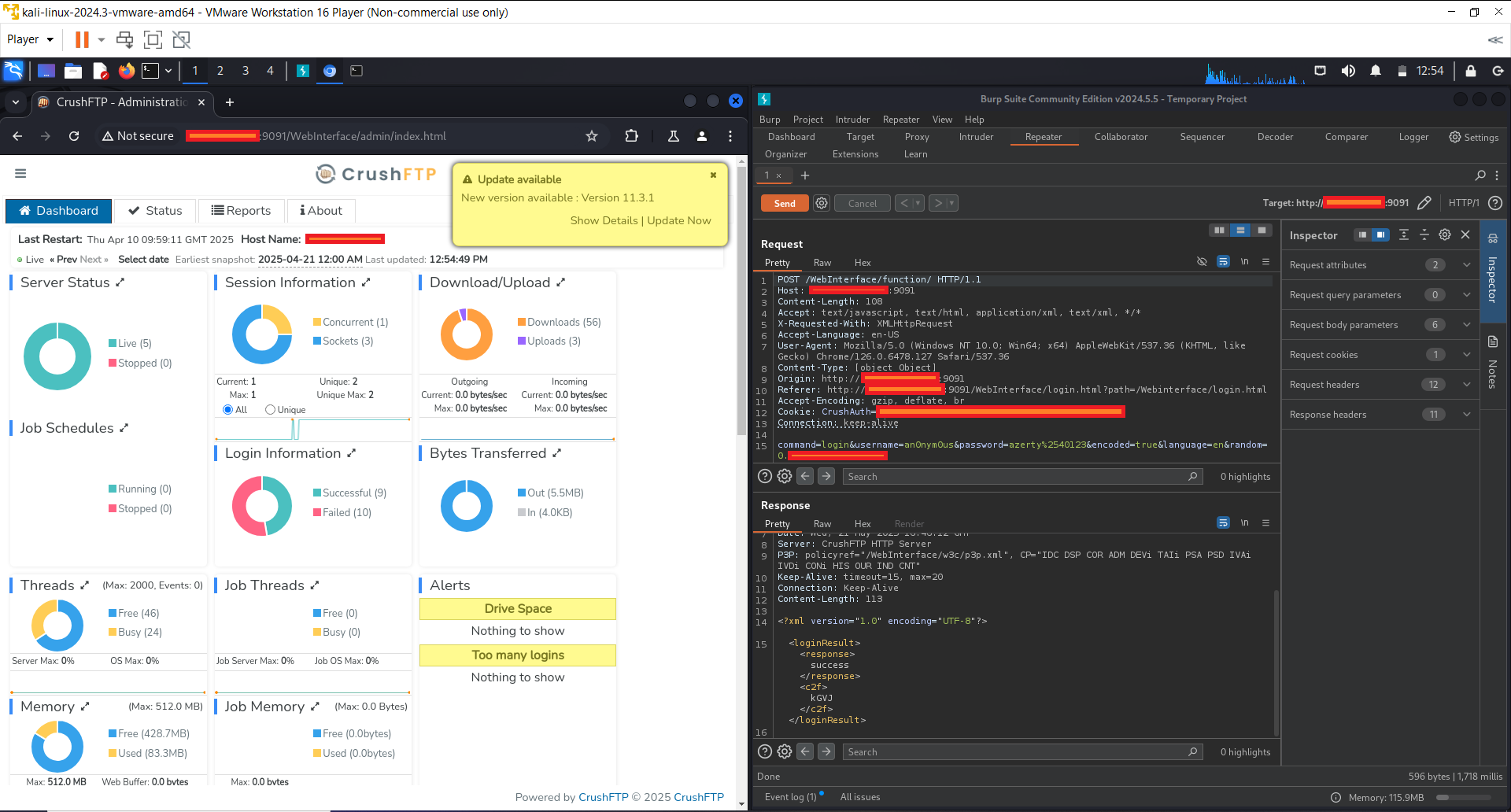Expand the Server Status panel icon
This screenshot has width=1511, height=812.
(120, 282)
